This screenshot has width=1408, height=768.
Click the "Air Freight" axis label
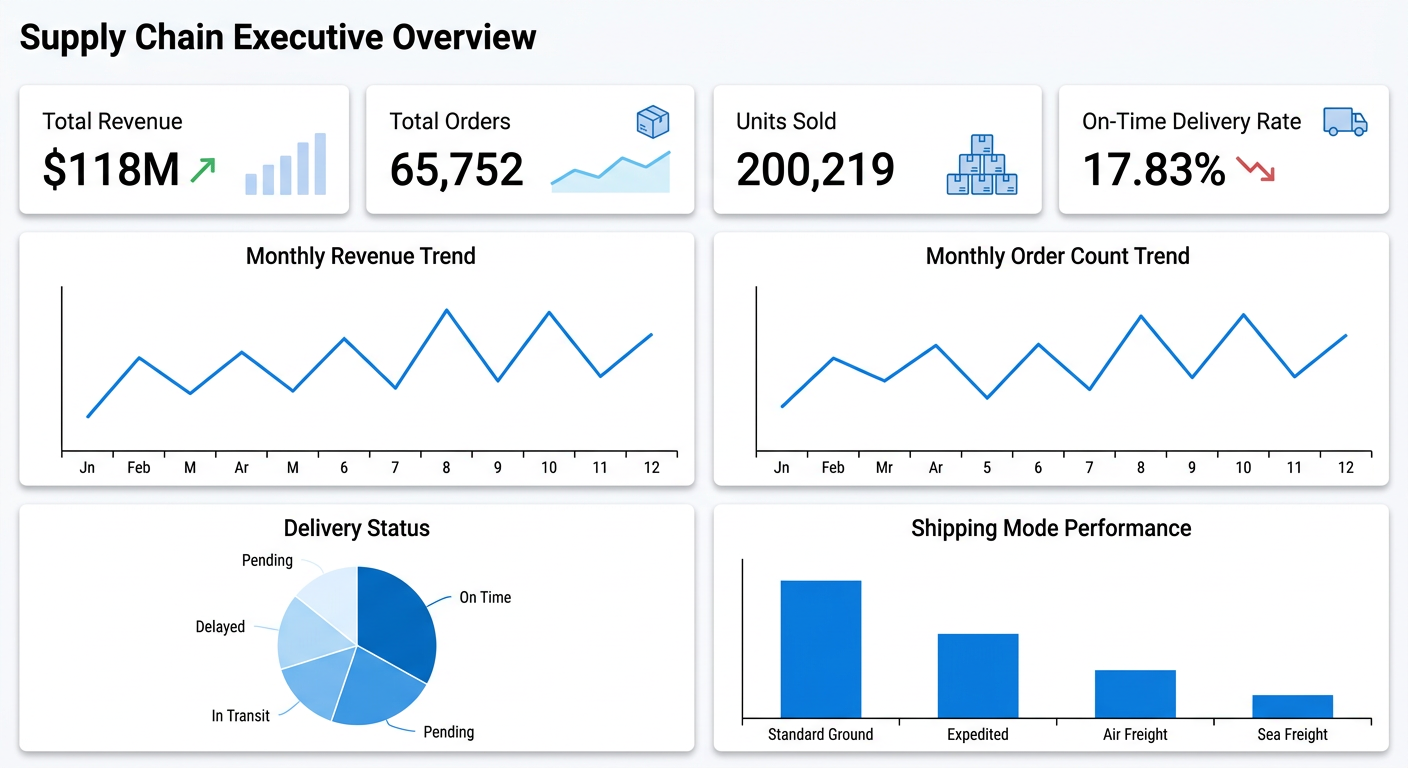coord(1135,734)
